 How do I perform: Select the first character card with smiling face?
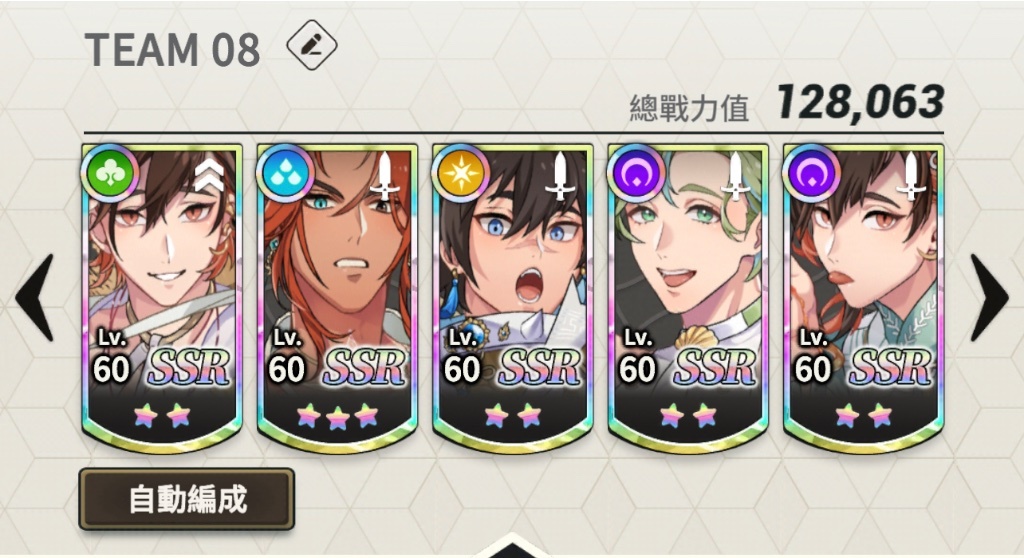click(x=162, y=297)
